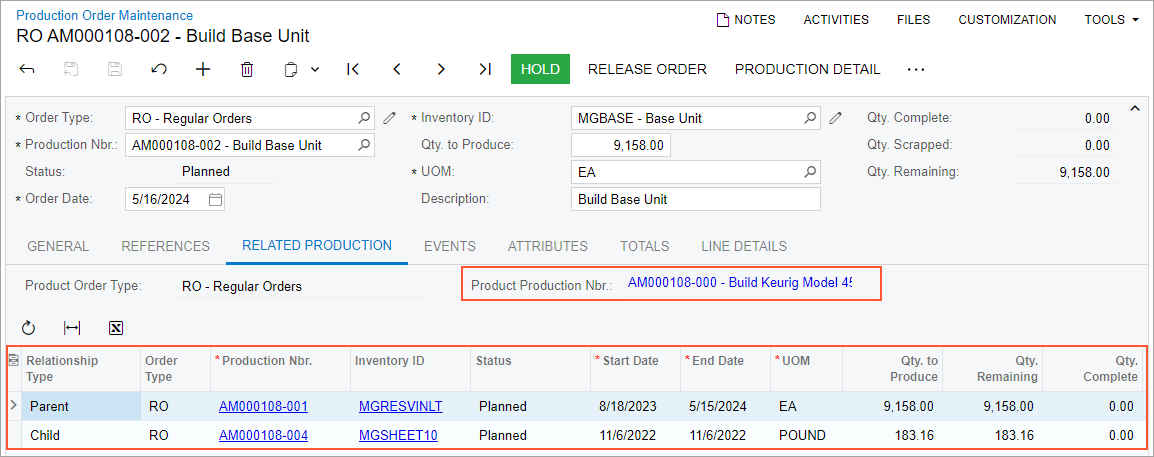Click the Release Order button
The image size is (1154, 457).
click(x=647, y=69)
